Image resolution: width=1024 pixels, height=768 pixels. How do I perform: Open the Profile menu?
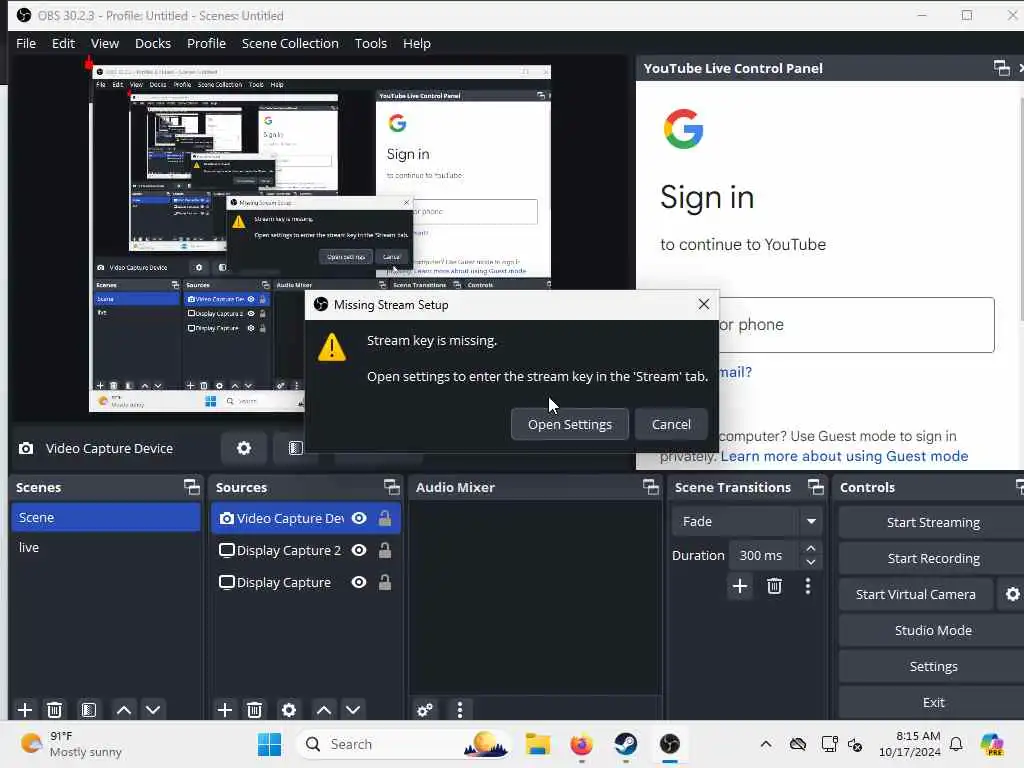(x=206, y=43)
